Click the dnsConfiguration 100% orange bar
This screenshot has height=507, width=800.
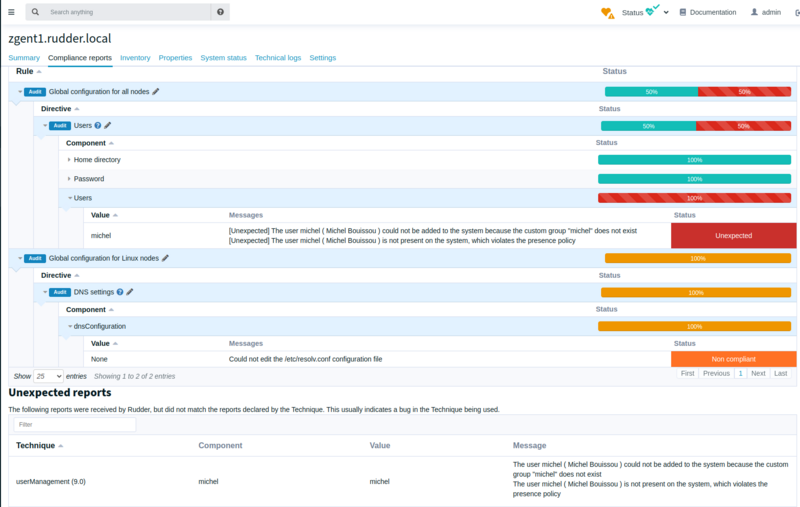(694, 326)
